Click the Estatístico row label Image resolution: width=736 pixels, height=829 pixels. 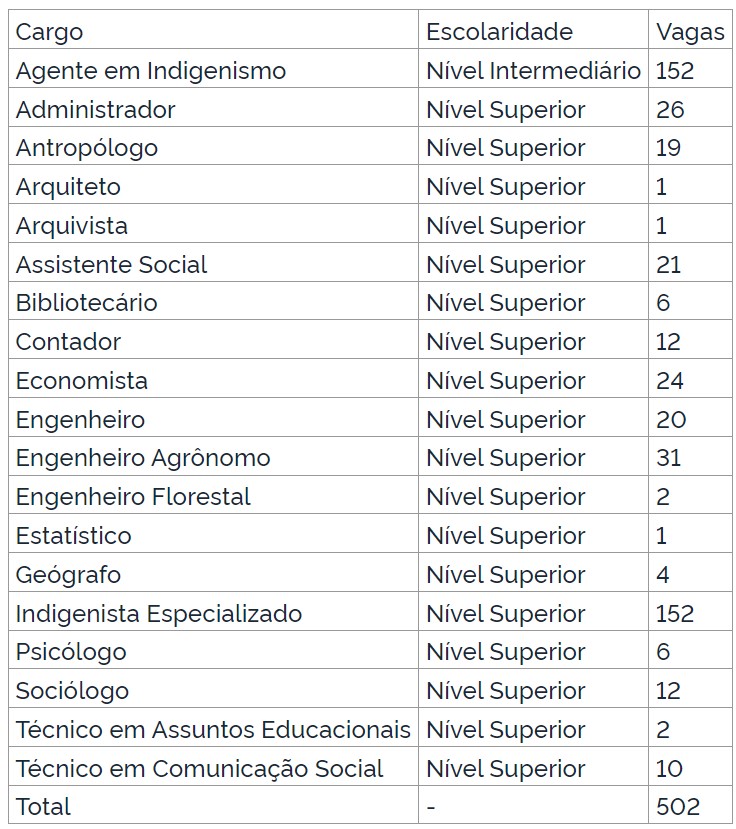click(x=74, y=536)
